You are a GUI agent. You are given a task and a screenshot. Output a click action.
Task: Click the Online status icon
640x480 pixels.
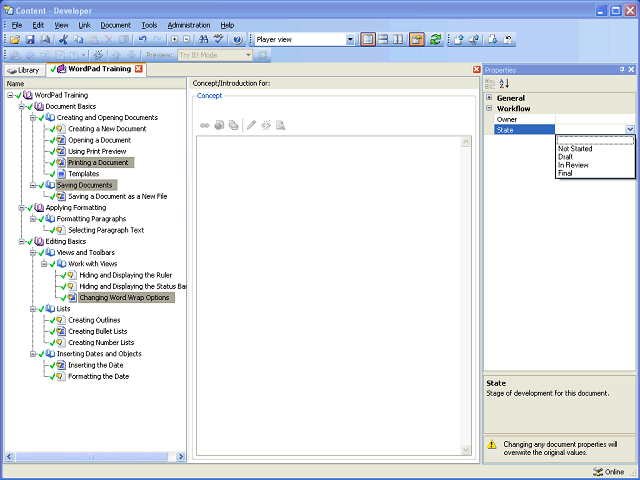click(x=598, y=472)
